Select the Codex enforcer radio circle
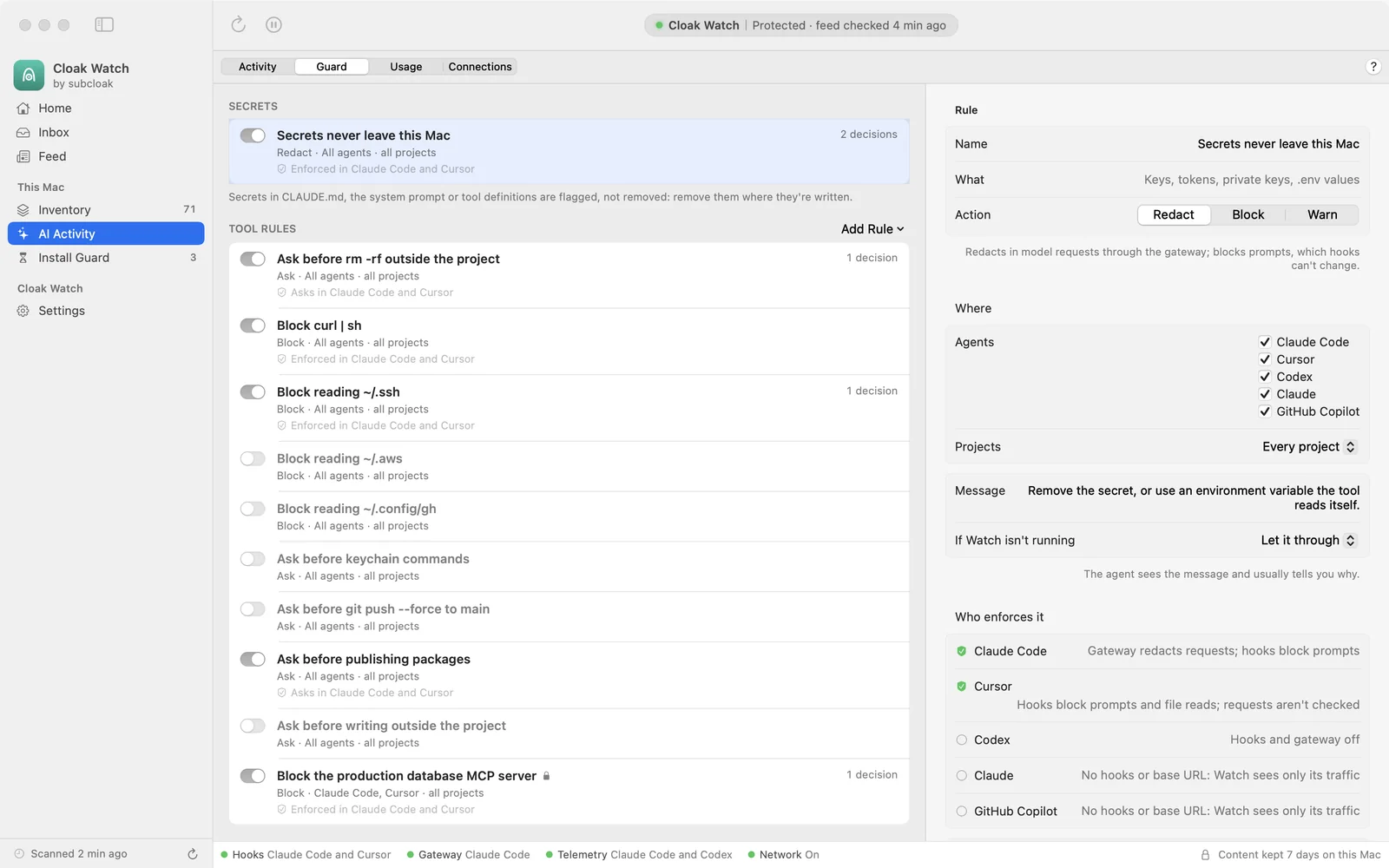The height and width of the screenshot is (868, 1389). pos(961,740)
